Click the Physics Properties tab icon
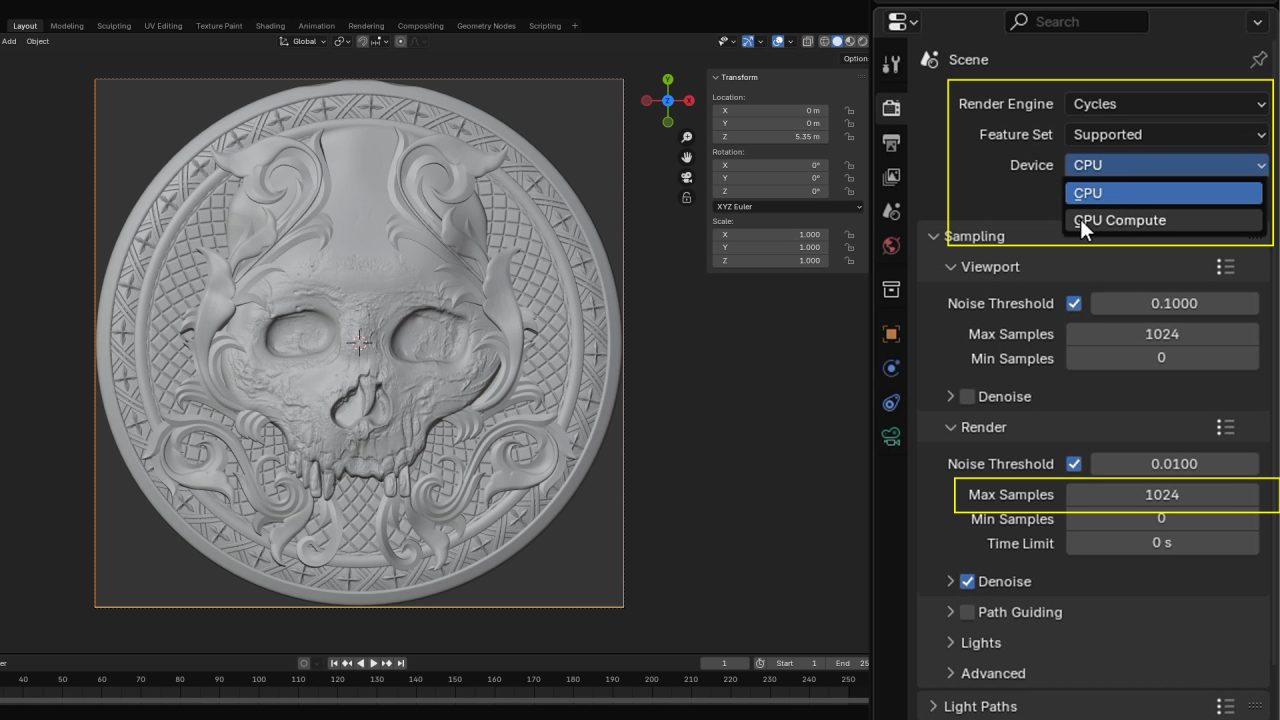 [891, 403]
